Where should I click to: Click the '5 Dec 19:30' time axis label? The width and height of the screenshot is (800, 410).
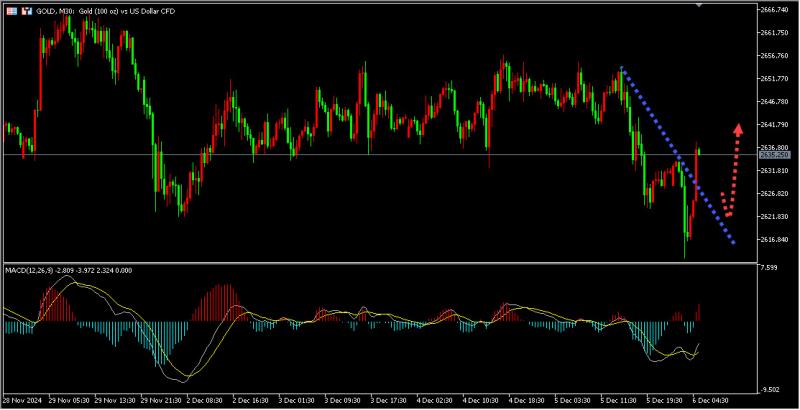coord(665,401)
